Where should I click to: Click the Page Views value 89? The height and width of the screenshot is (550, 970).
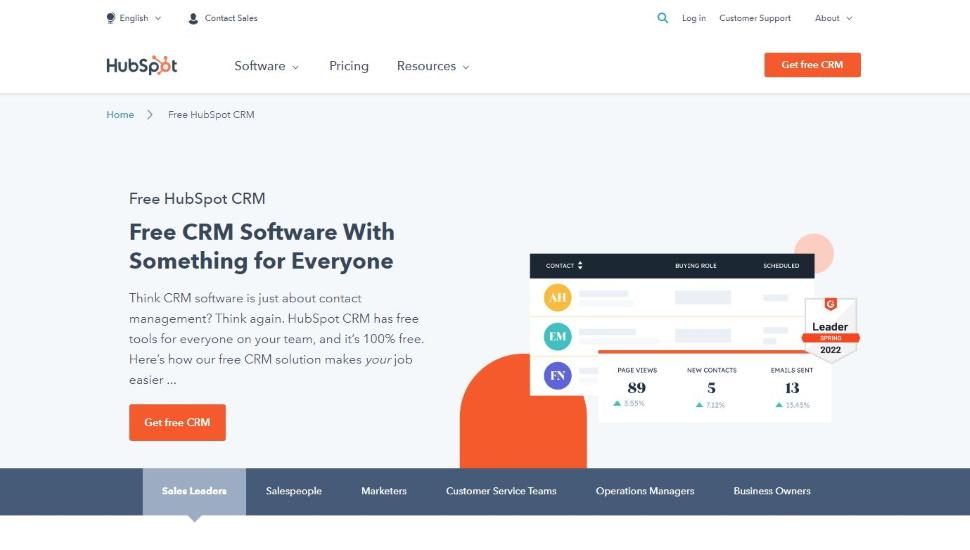tap(637, 388)
